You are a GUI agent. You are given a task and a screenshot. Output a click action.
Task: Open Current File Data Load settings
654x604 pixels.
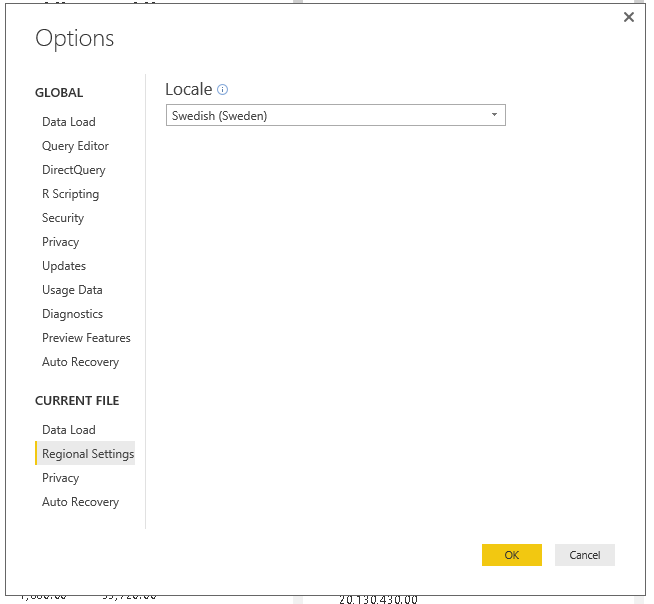(69, 430)
